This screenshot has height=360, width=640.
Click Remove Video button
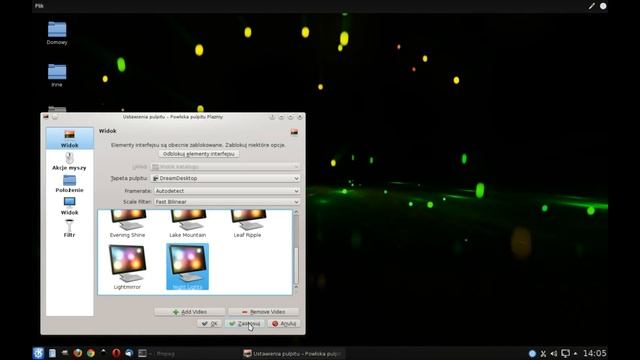tap(263, 312)
